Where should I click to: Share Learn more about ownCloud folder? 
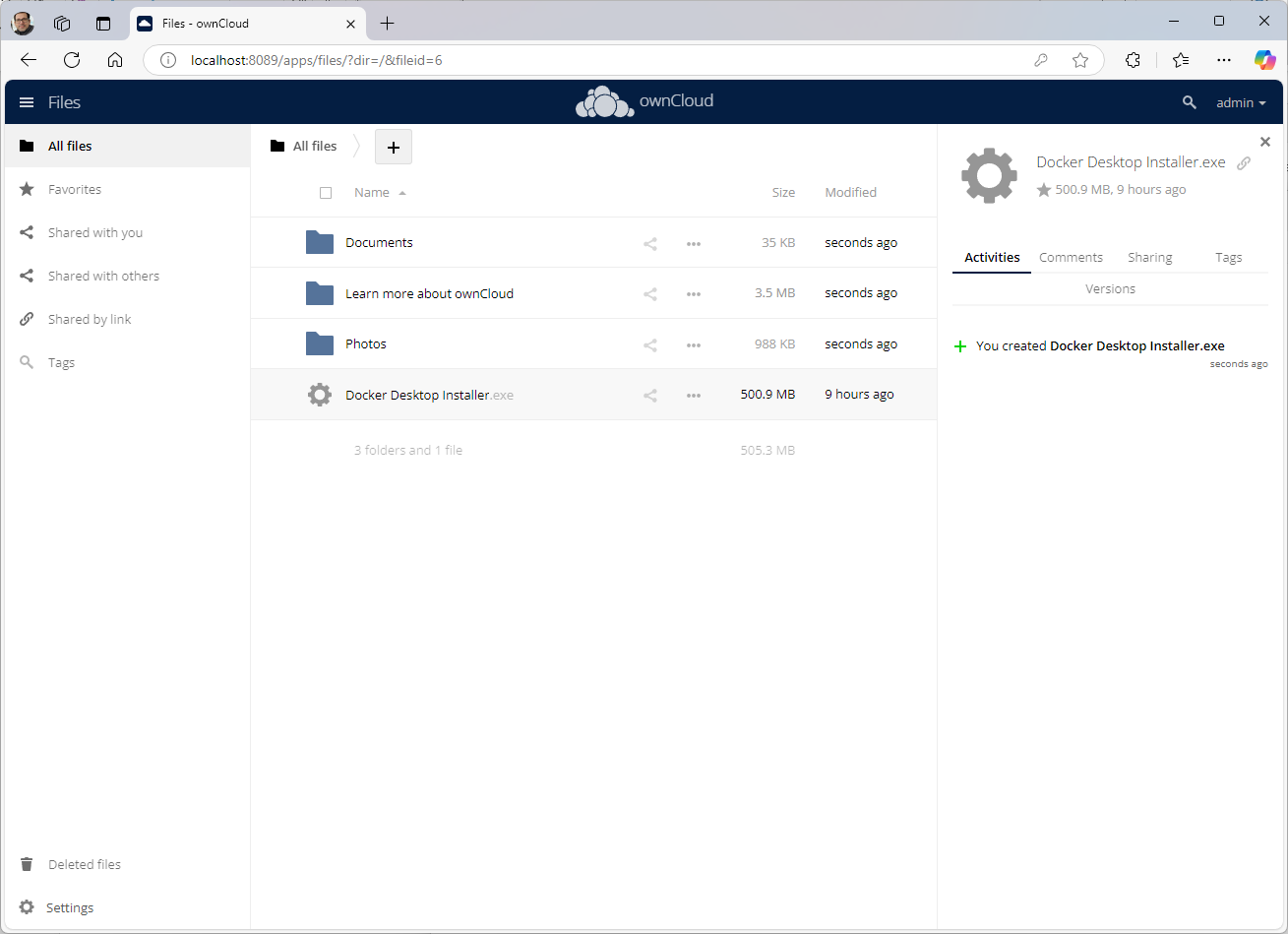coord(650,293)
